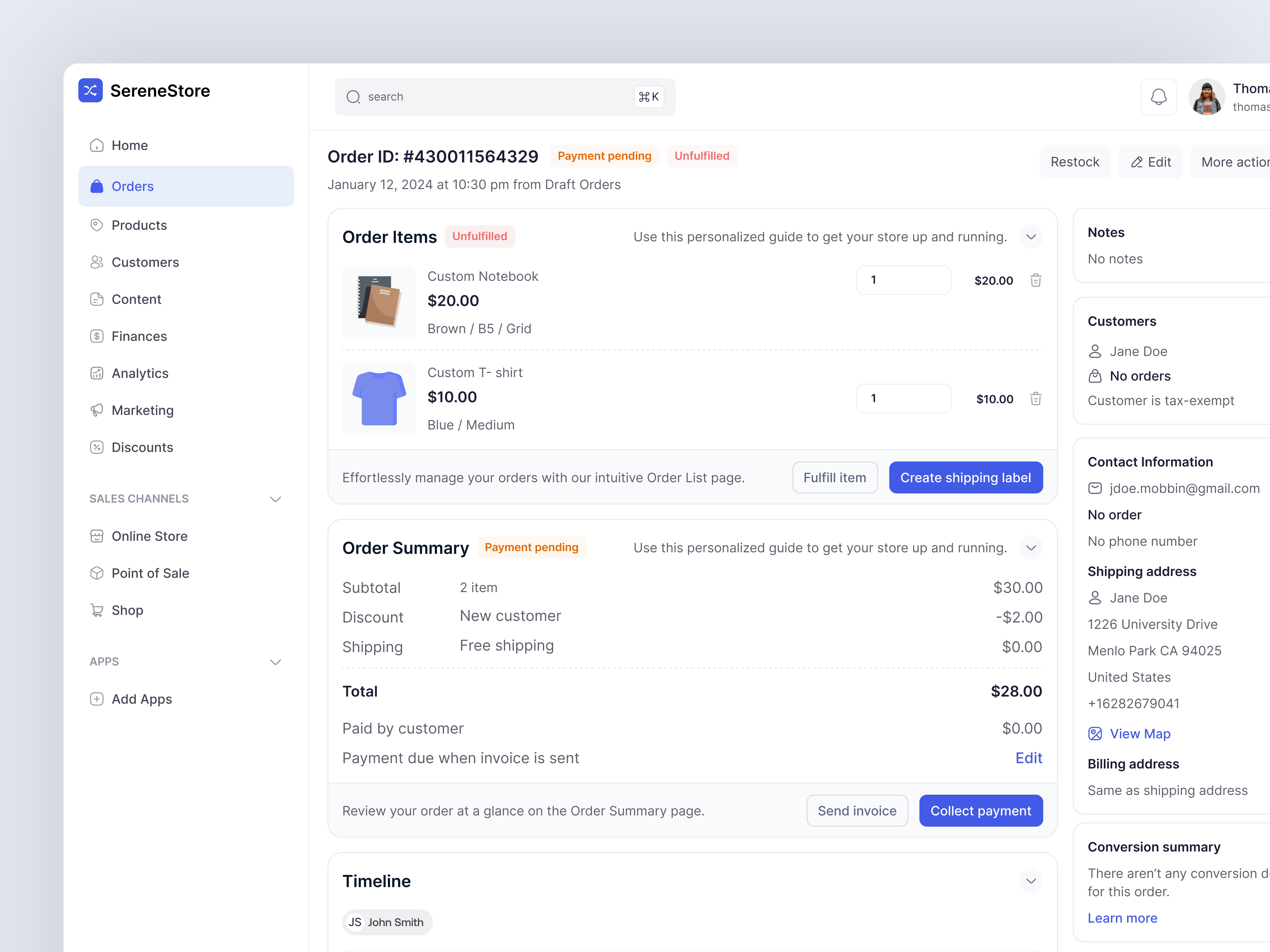Click the search magnifier icon

354,97
